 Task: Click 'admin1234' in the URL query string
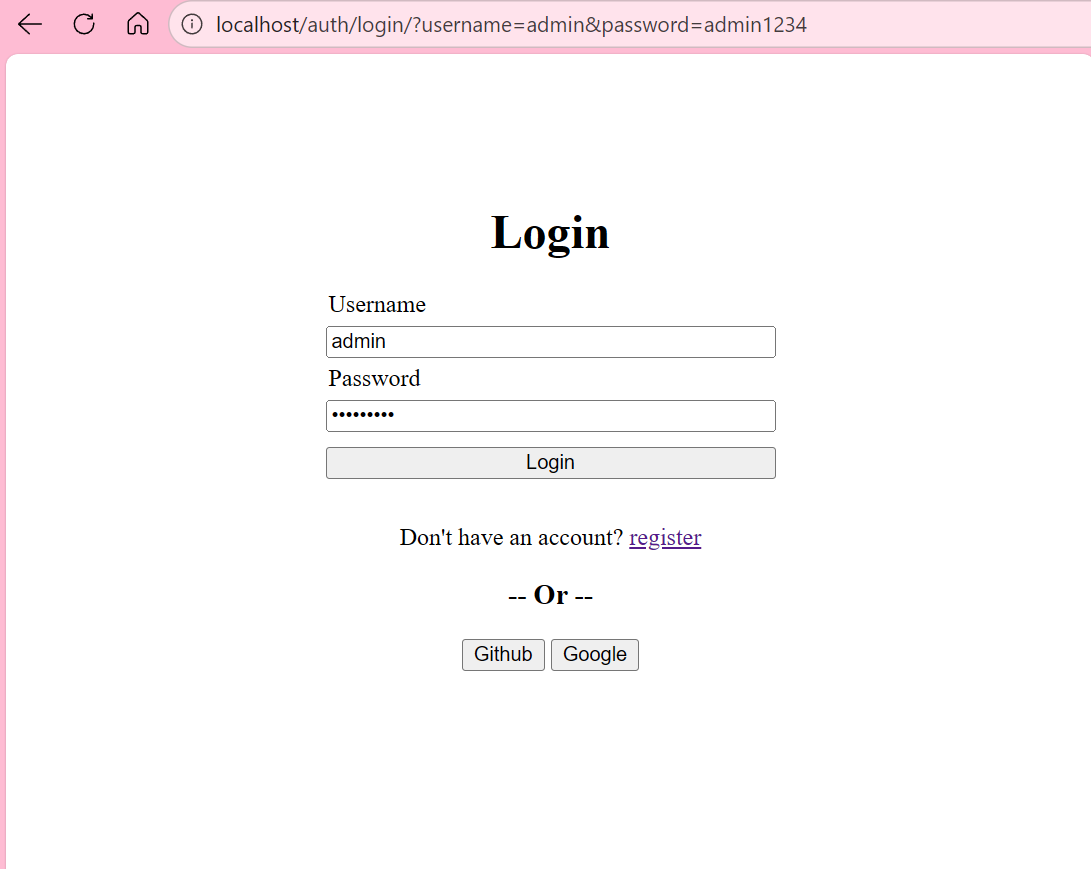click(755, 25)
